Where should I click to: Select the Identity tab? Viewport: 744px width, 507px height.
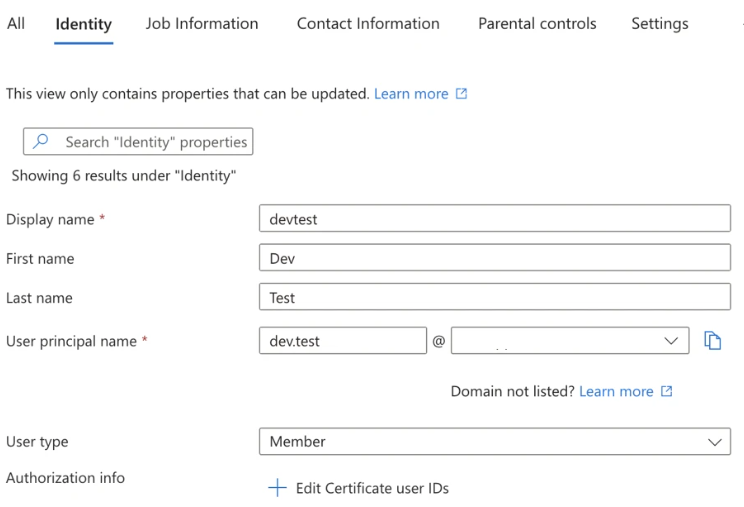pos(84,24)
